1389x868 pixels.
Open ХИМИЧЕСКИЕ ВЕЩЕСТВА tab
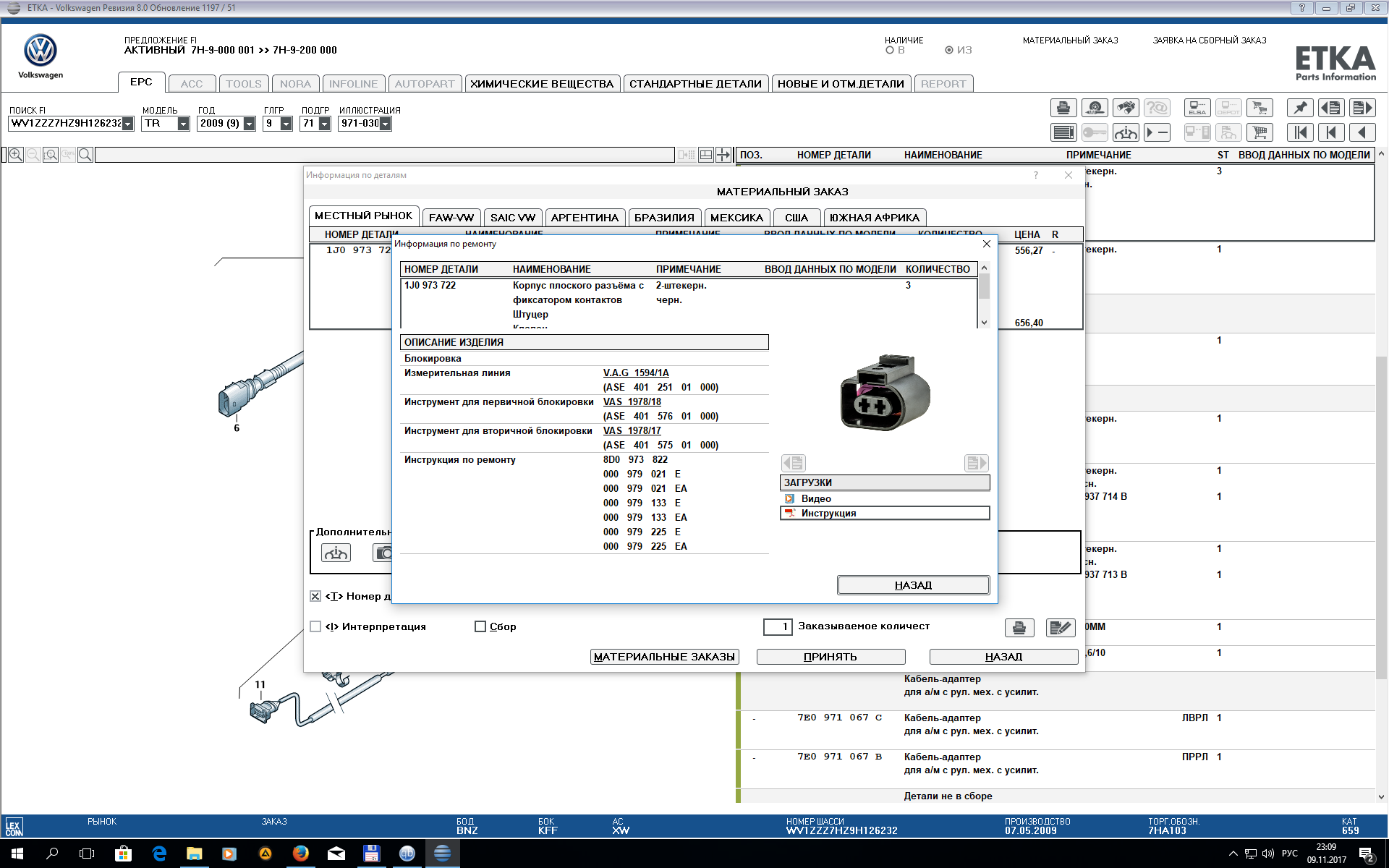coord(542,84)
